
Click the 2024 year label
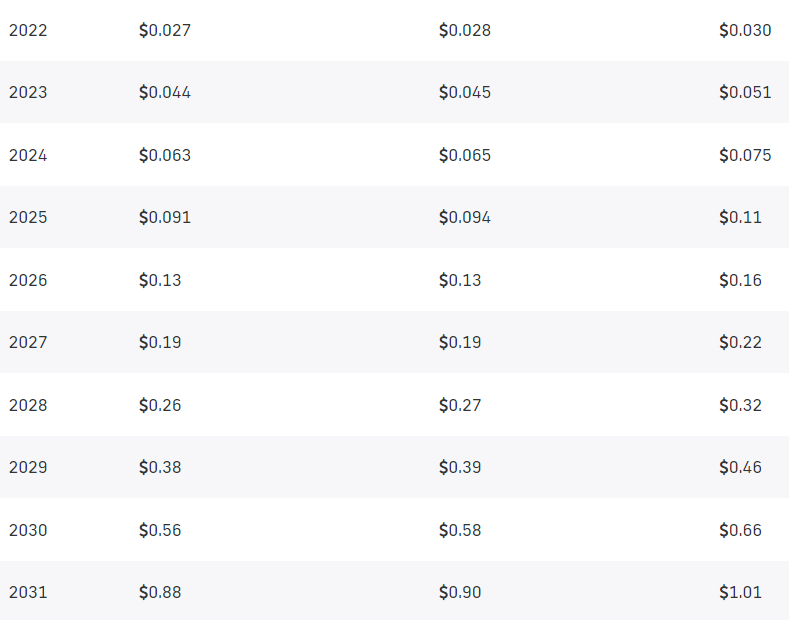(28, 155)
